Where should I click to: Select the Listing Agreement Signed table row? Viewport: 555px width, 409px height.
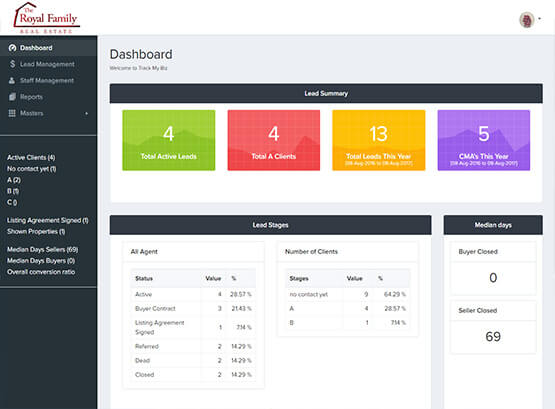click(x=193, y=327)
